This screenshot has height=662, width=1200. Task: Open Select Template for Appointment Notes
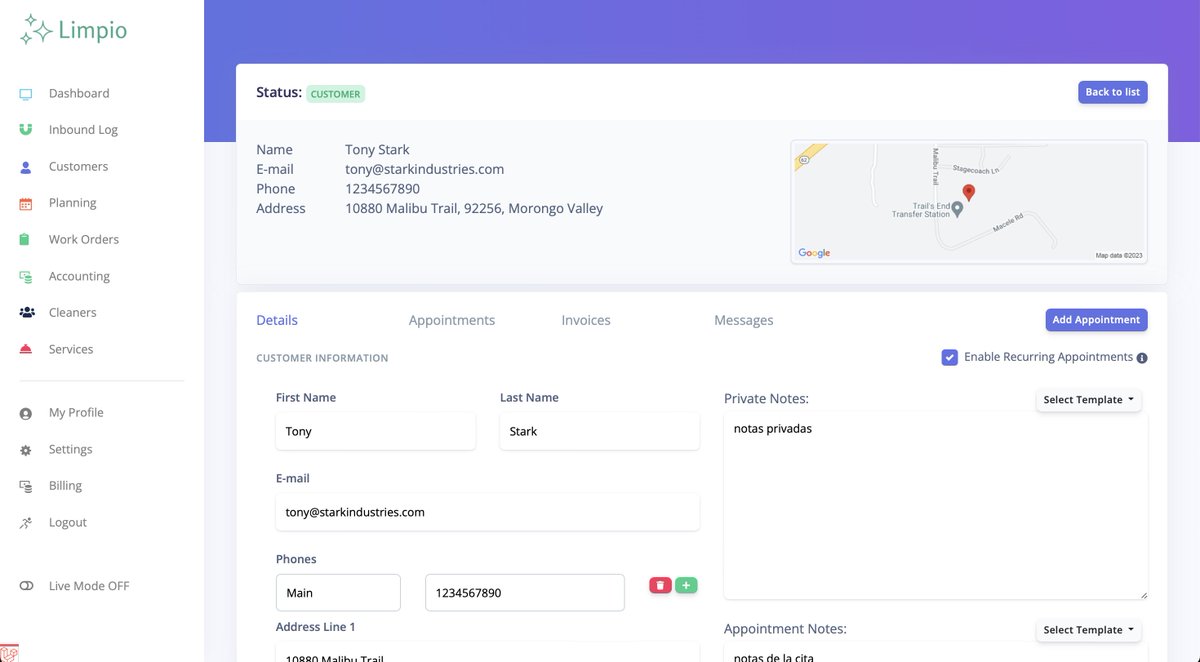click(1088, 629)
